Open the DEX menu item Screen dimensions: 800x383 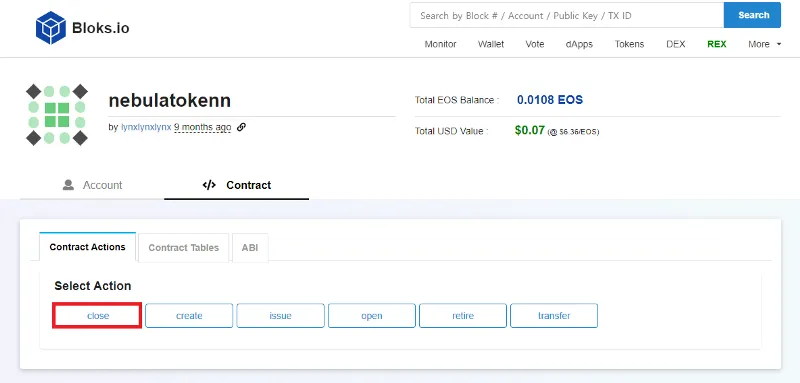tap(676, 44)
